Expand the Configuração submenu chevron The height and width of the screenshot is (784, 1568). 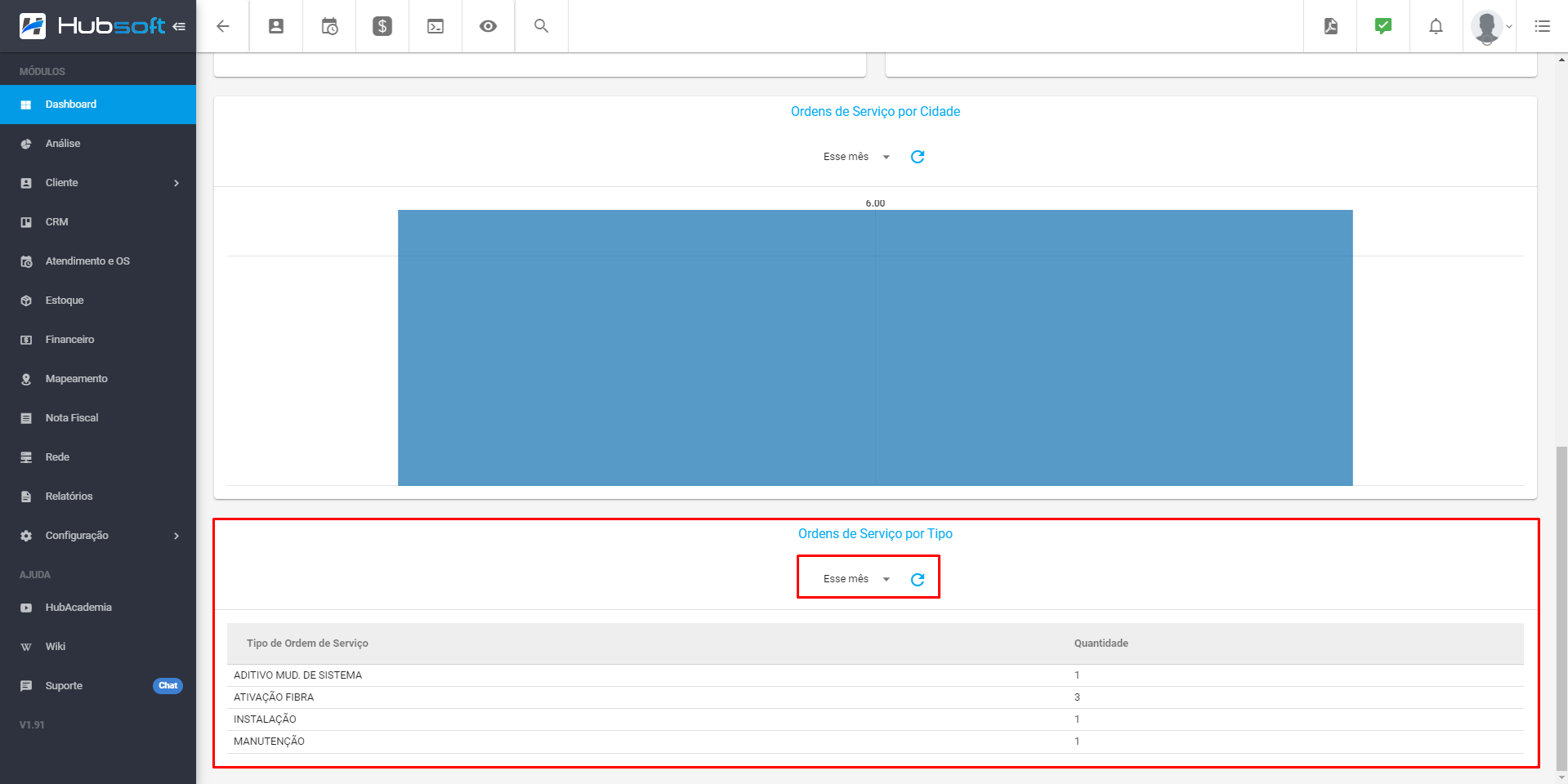coord(176,536)
